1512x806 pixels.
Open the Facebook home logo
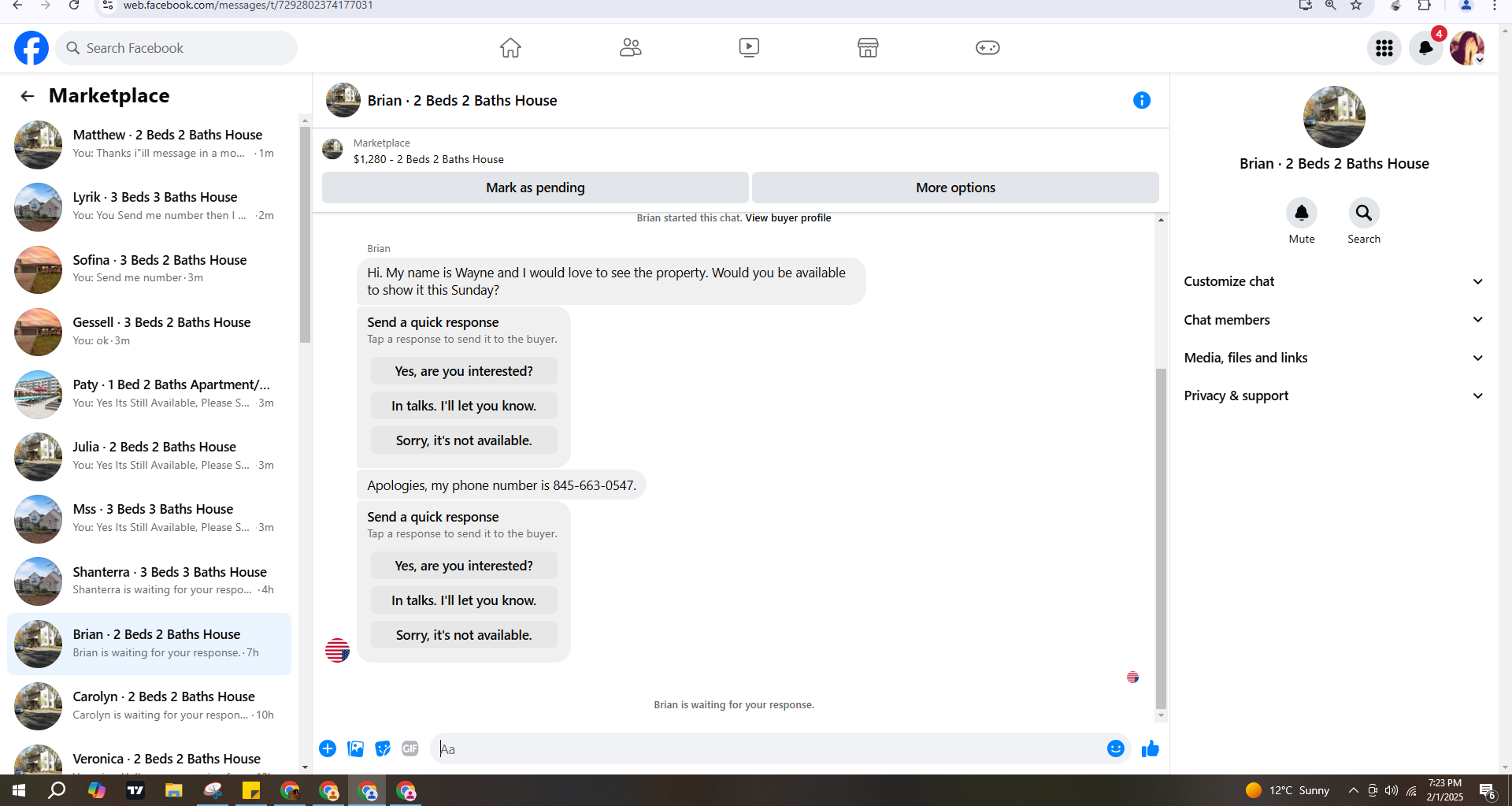click(31, 48)
